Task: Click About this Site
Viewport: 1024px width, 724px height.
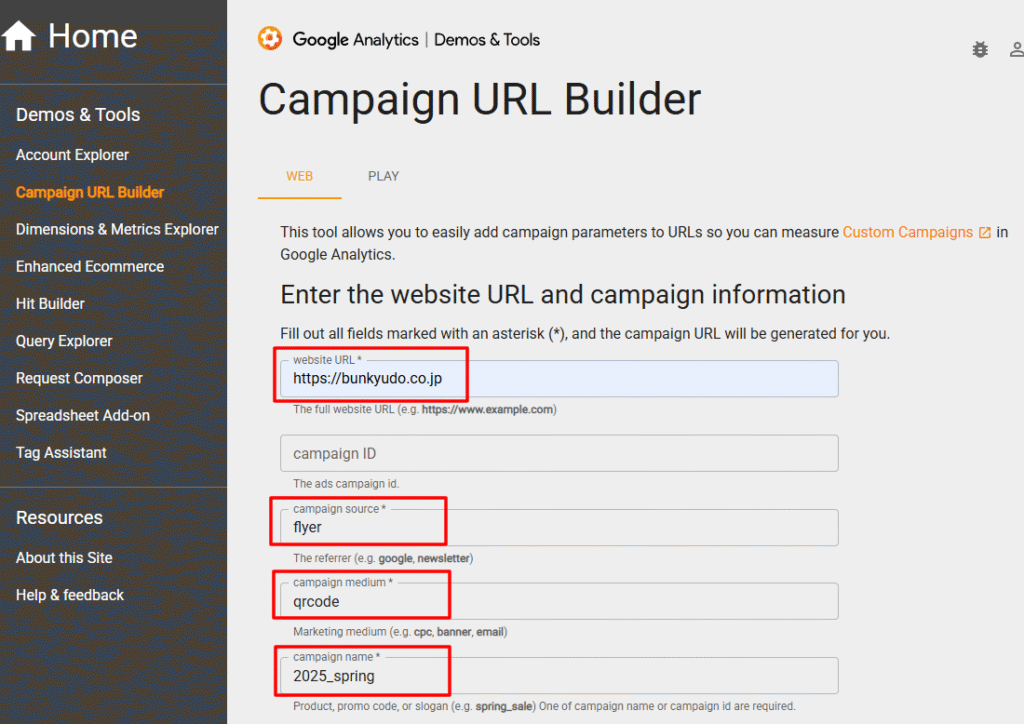Action: (x=64, y=557)
